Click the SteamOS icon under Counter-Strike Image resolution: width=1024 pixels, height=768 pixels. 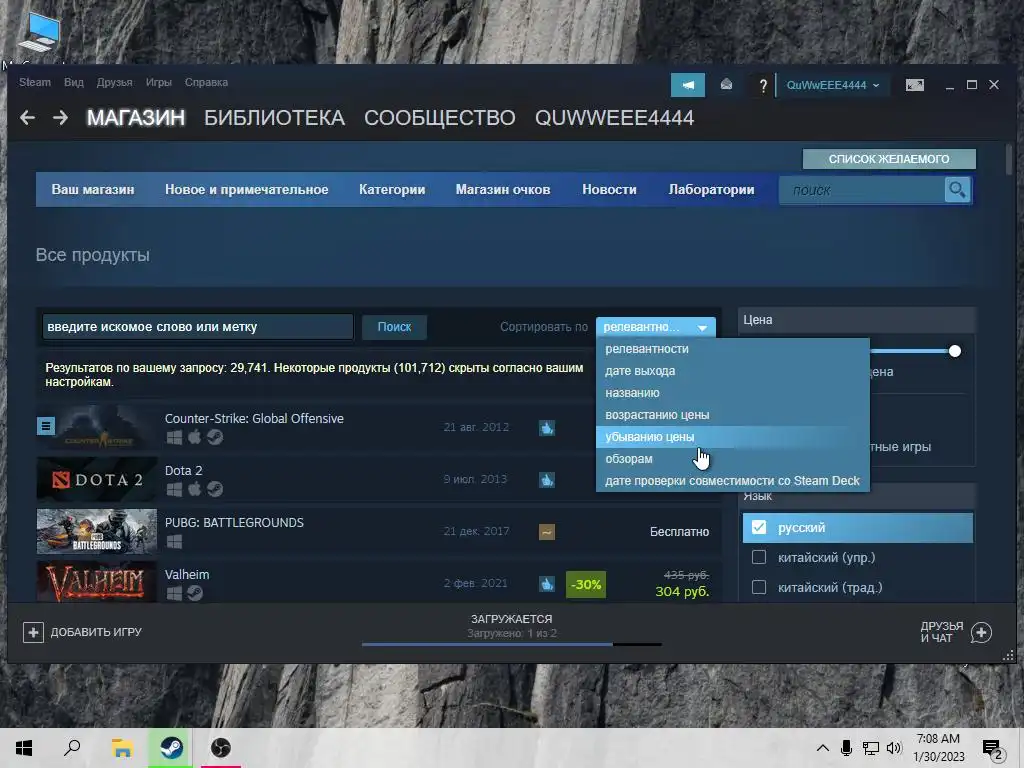click(215, 438)
